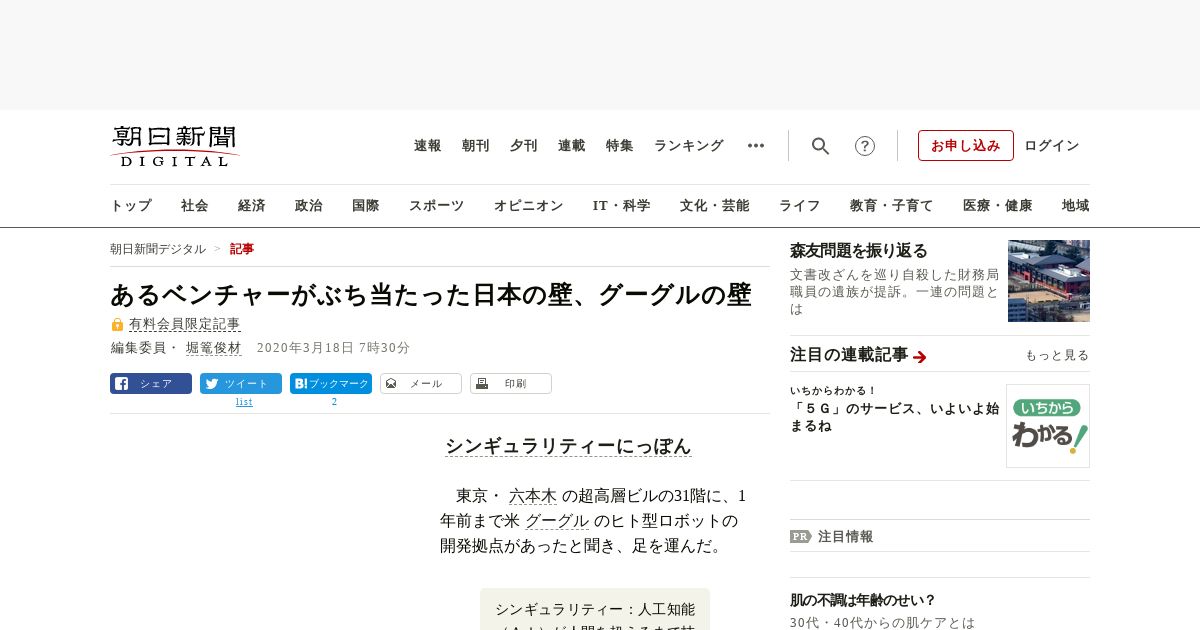The height and width of the screenshot is (630, 1200).
Task: Go to the 社会 section tab
Action: coord(195,206)
